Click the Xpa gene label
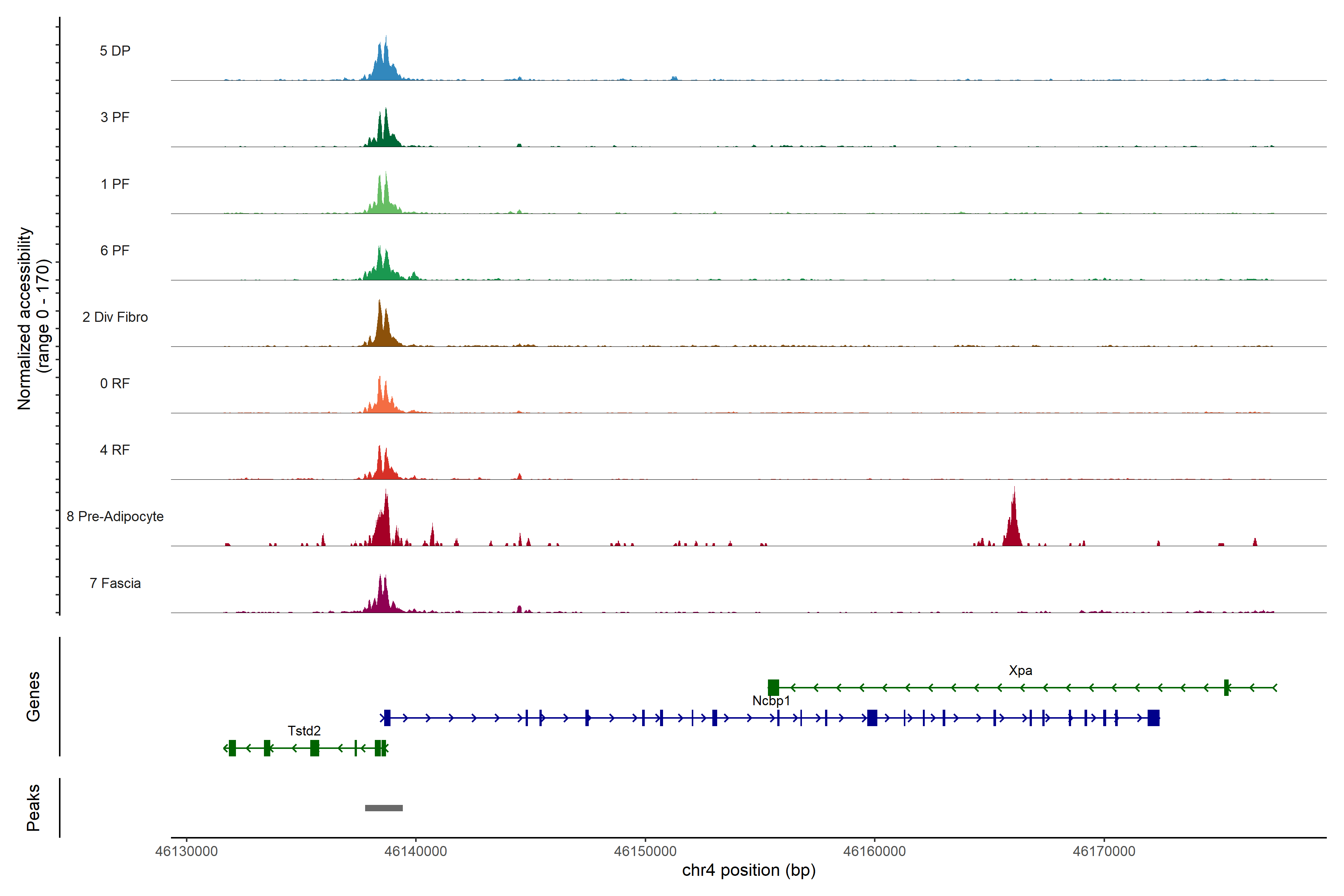The width and height of the screenshot is (1344, 896). click(1020, 670)
